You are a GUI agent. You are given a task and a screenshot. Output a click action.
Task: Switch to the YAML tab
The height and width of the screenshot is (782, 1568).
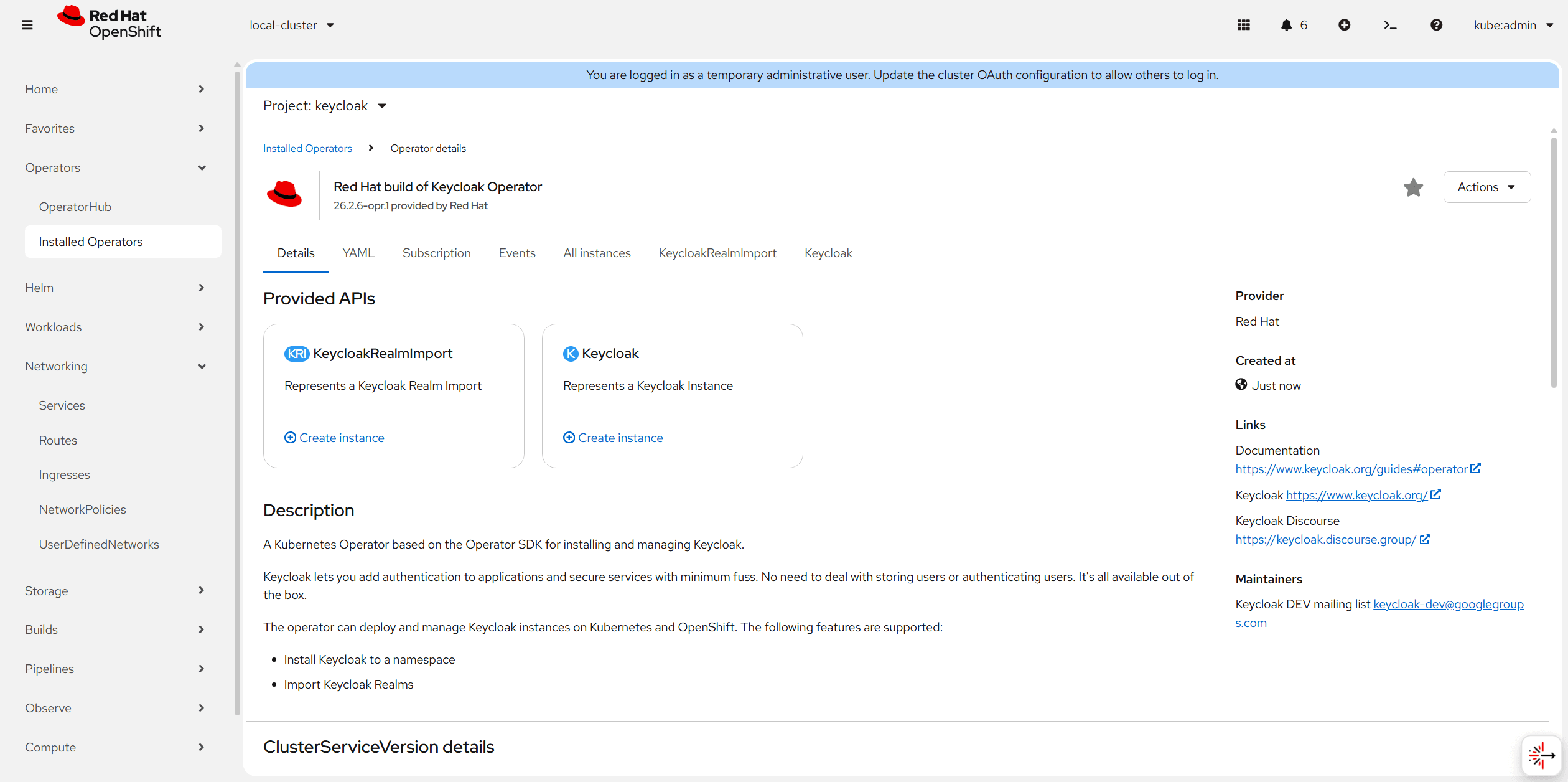[358, 253]
